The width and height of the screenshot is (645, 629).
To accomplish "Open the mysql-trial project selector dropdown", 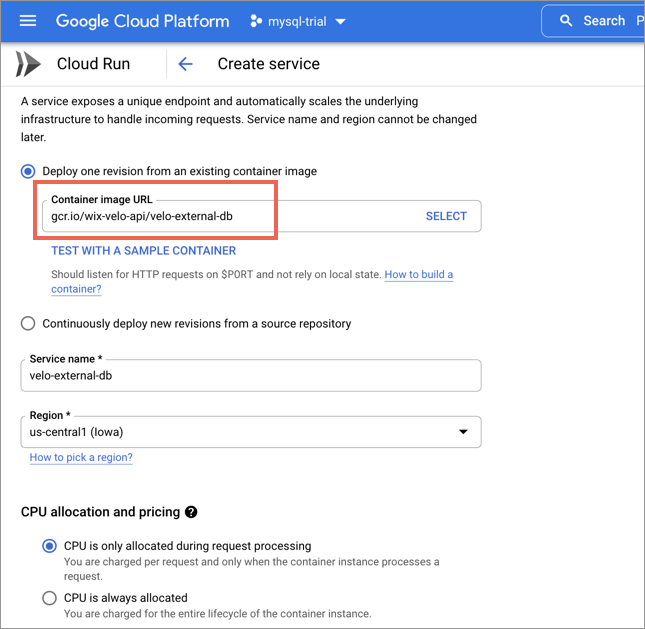I will click(299, 21).
